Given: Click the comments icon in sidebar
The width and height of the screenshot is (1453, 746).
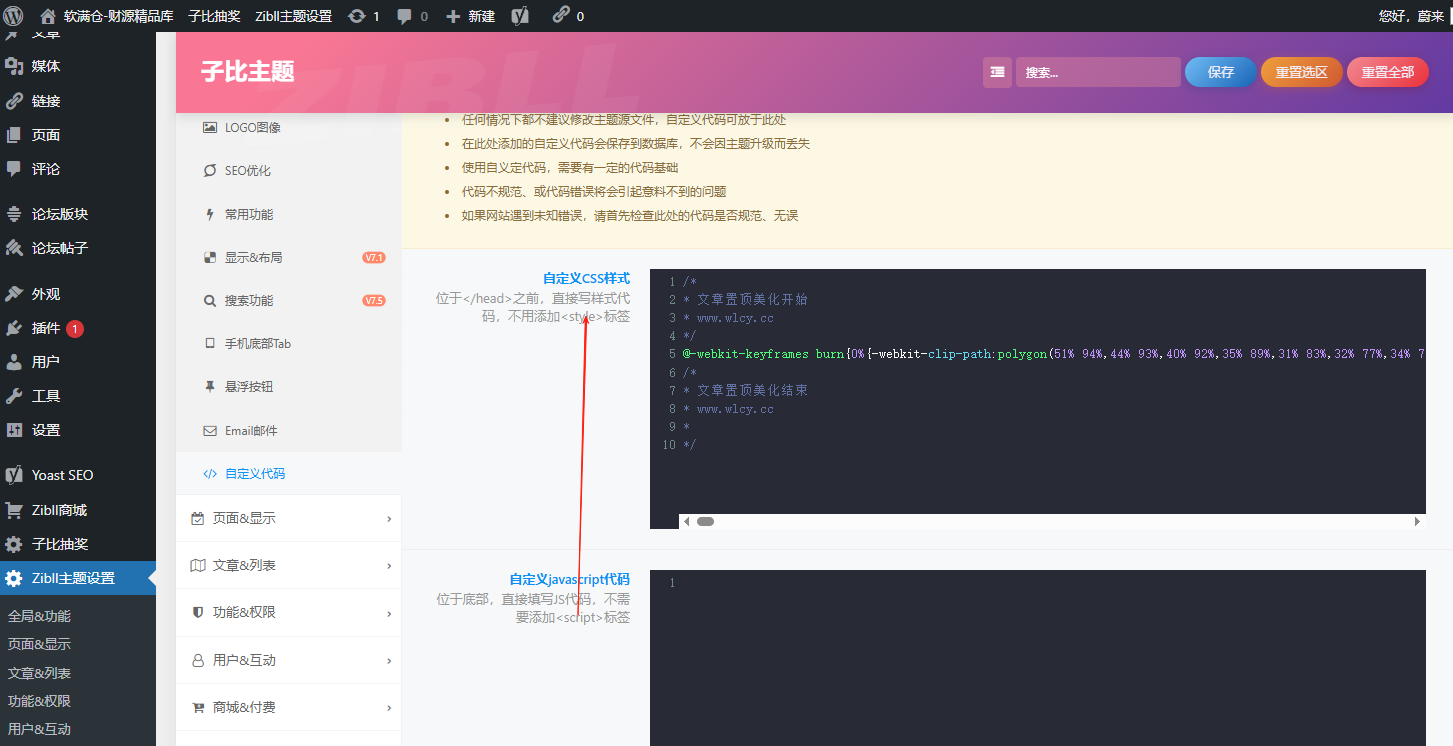Looking at the screenshot, I should pos(14,169).
